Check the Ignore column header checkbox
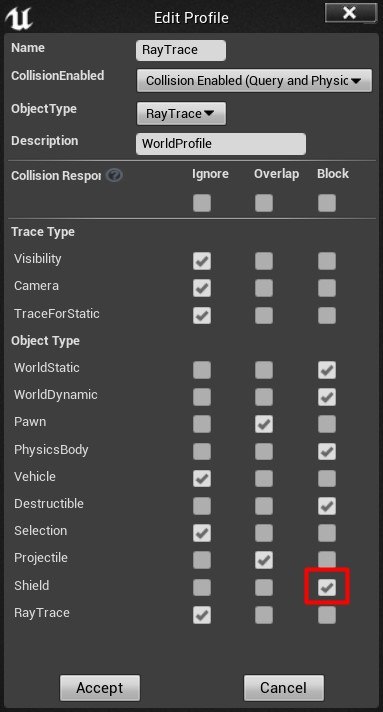This screenshot has width=383, height=712. click(x=202, y=203)
